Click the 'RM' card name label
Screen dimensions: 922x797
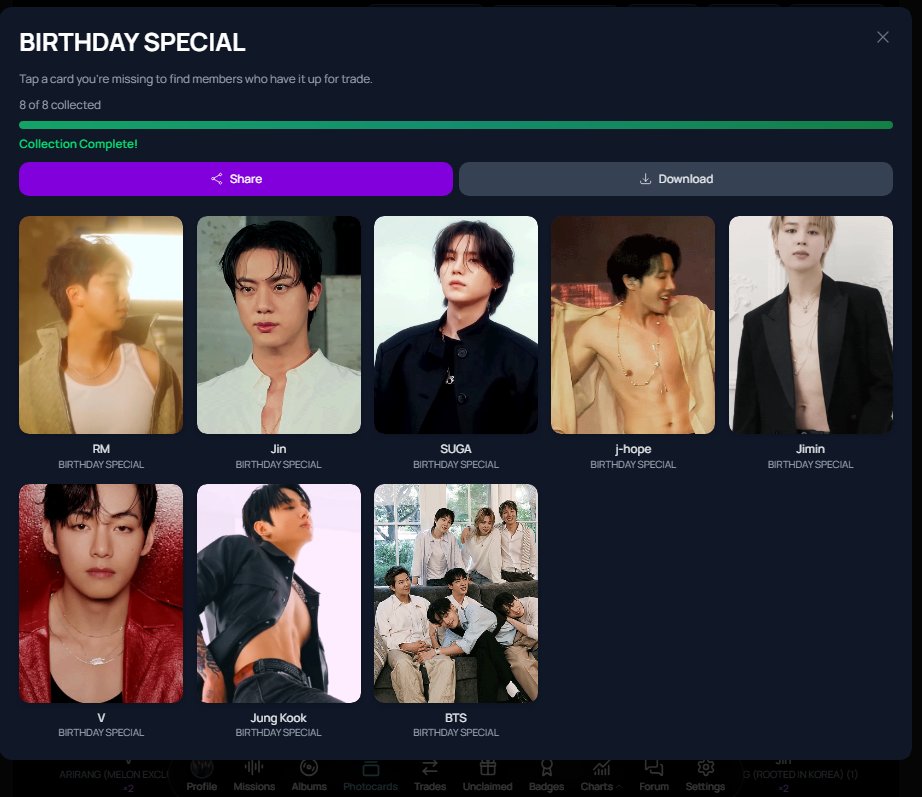click(101, 449)
